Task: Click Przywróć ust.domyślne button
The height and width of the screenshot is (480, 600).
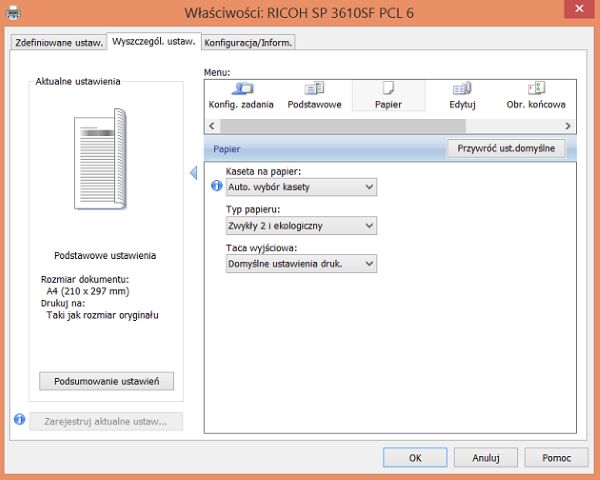Action: 506,148
